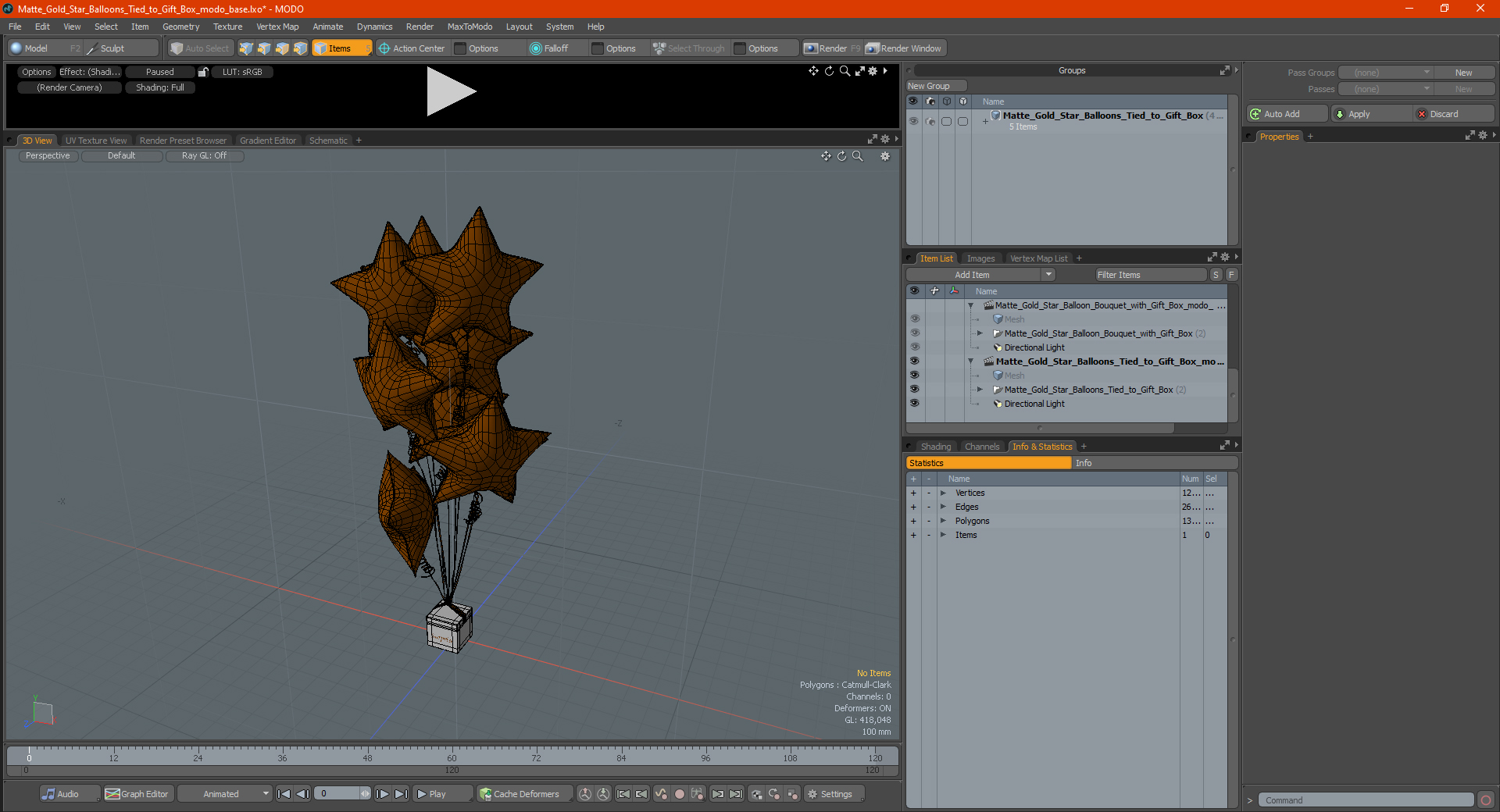Select Polygons selection mode icon

point(282,48)
